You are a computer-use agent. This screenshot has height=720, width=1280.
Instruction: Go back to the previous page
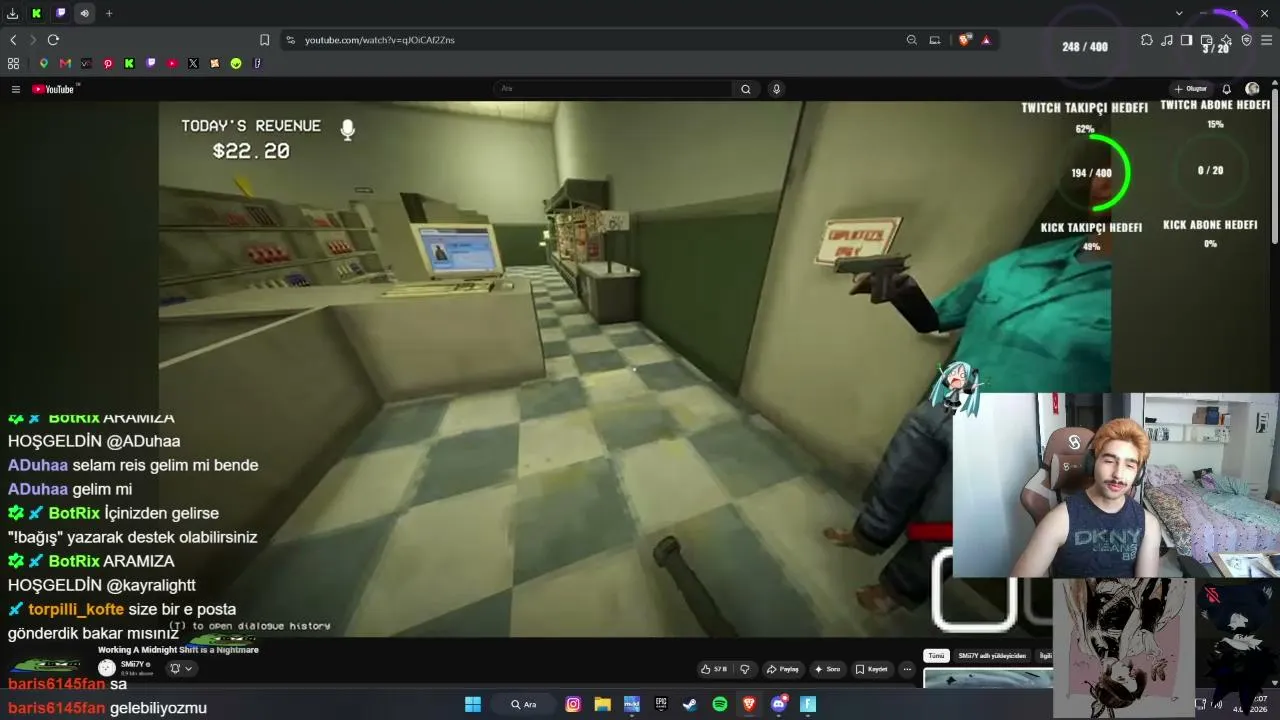tap(13, 40)
